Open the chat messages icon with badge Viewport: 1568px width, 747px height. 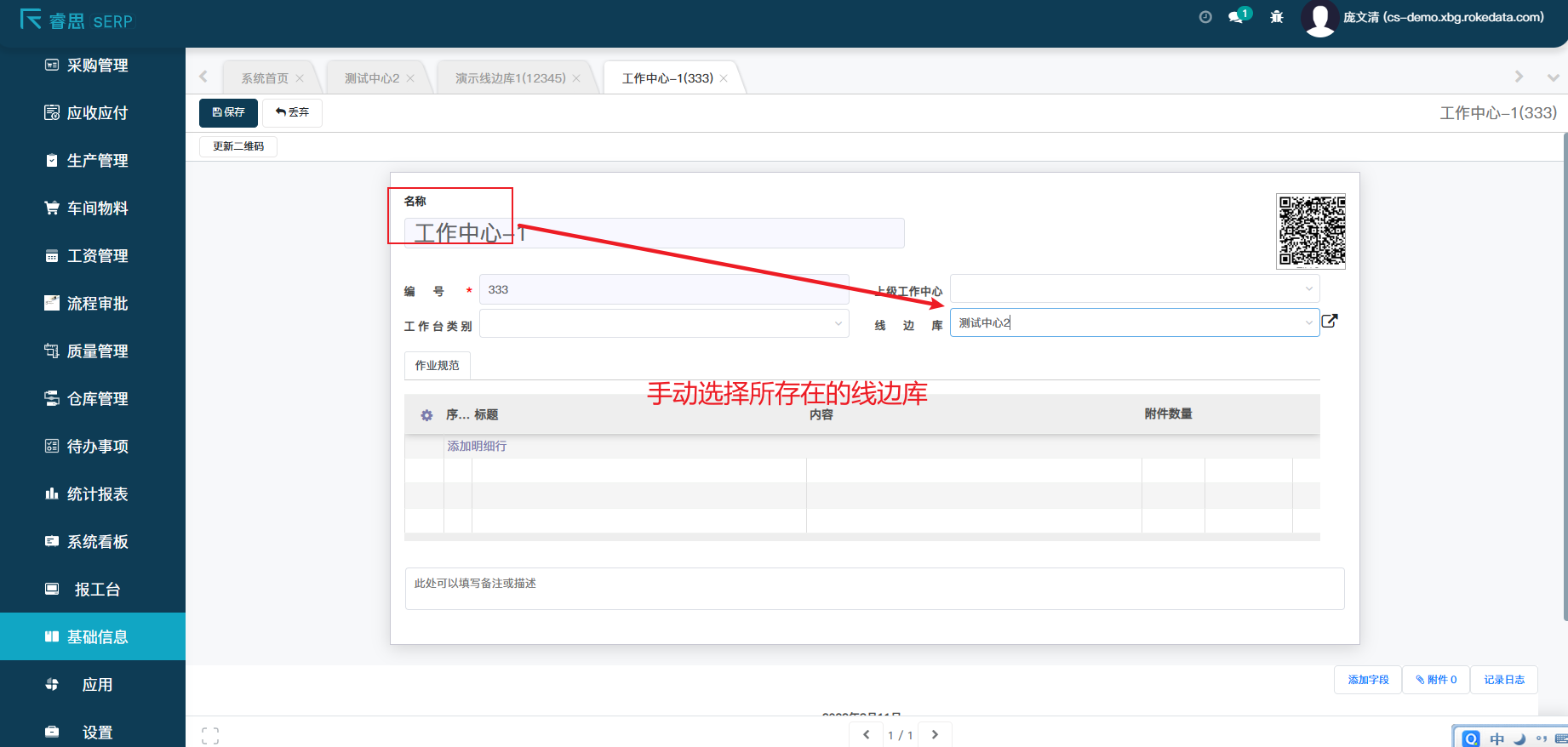tap(1236, 17)
